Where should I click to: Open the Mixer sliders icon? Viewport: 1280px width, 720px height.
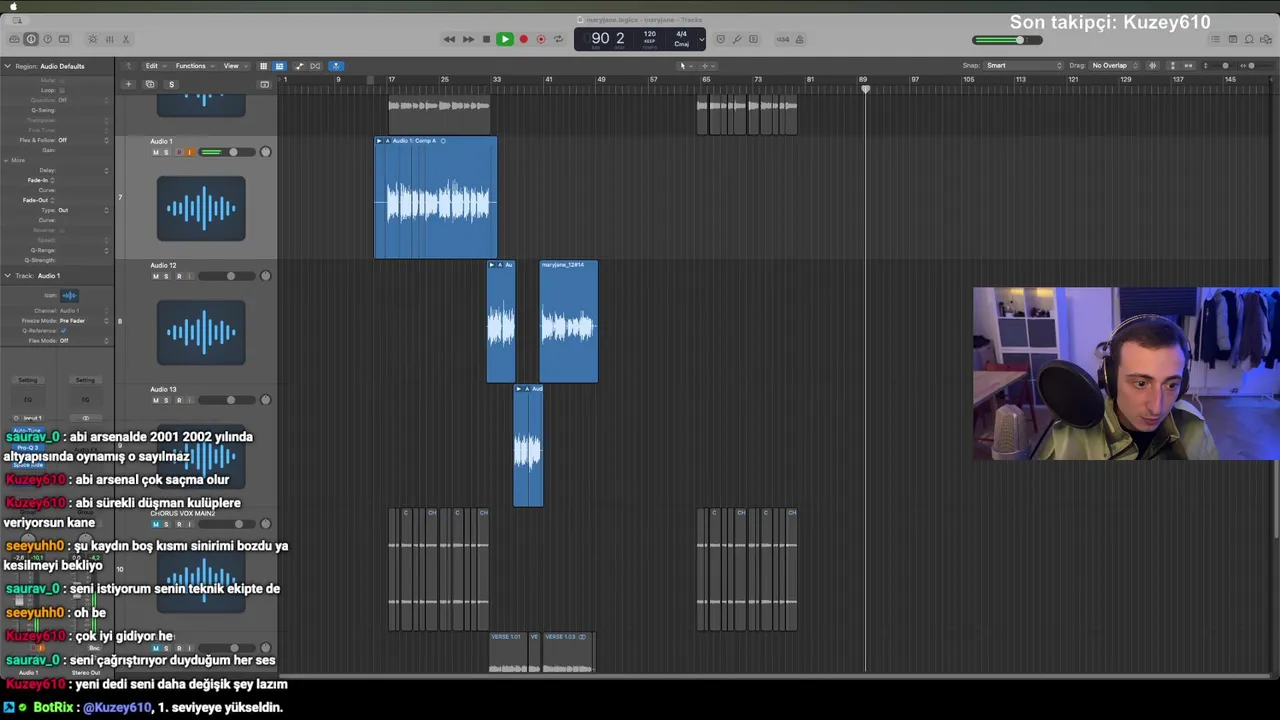pyautogui.click(x=110, y=39)
